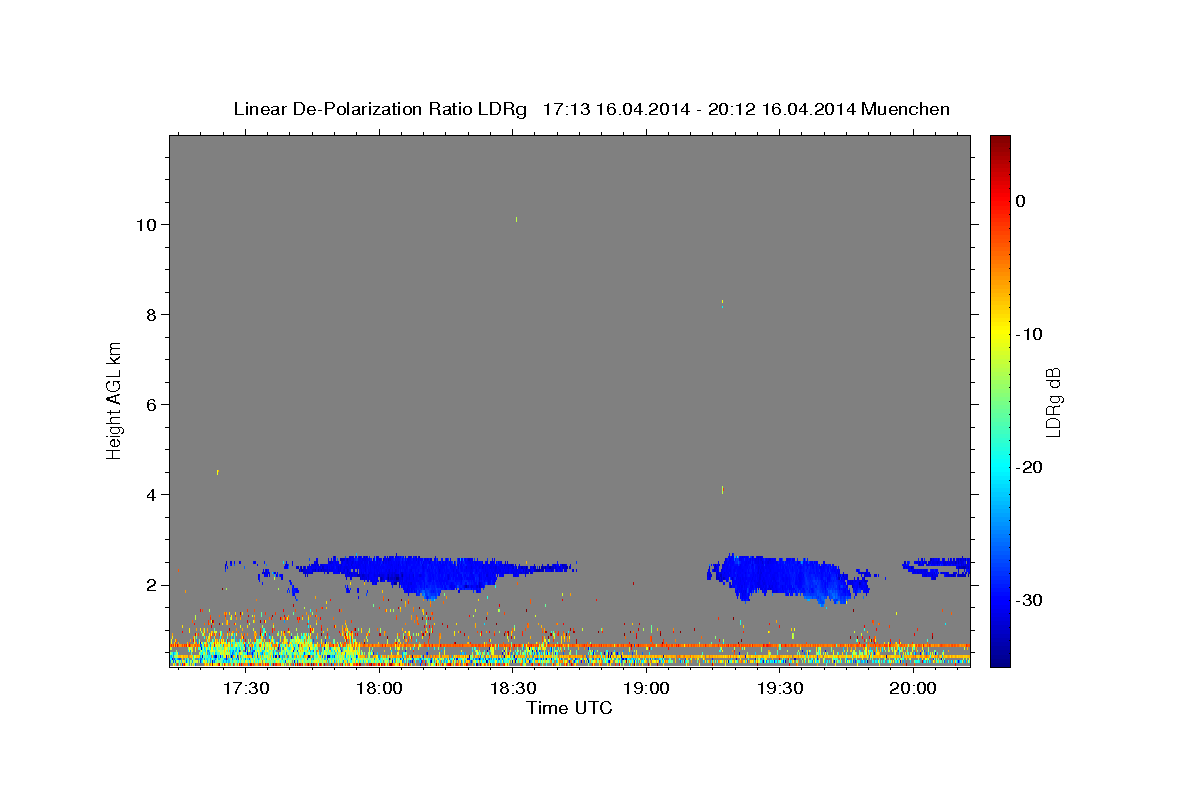
Task: Click the plot title mentioning Muenchen
Action: [x=591, y=109]
